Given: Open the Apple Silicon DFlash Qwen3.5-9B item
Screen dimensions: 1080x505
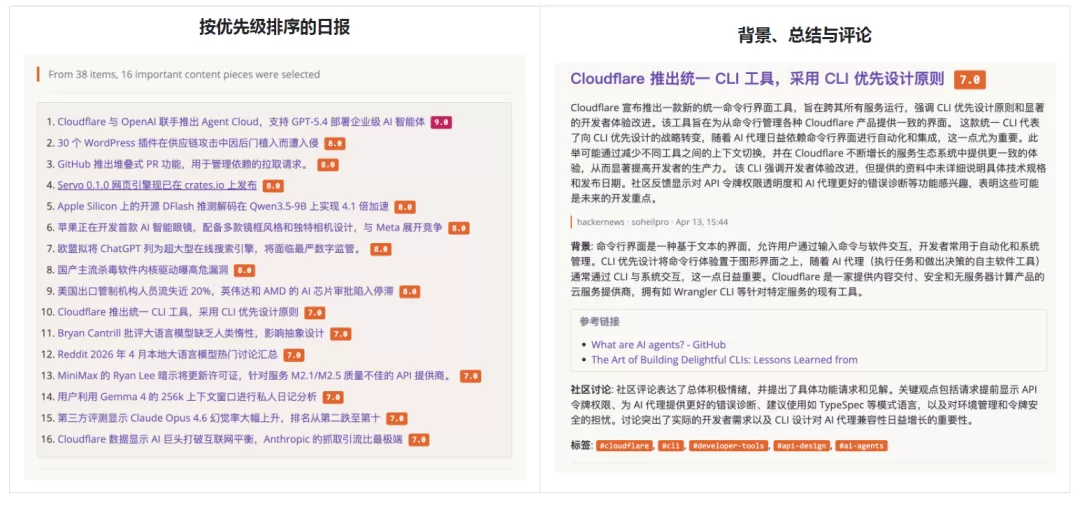Looking at the screenshot, I should (223, 207).
